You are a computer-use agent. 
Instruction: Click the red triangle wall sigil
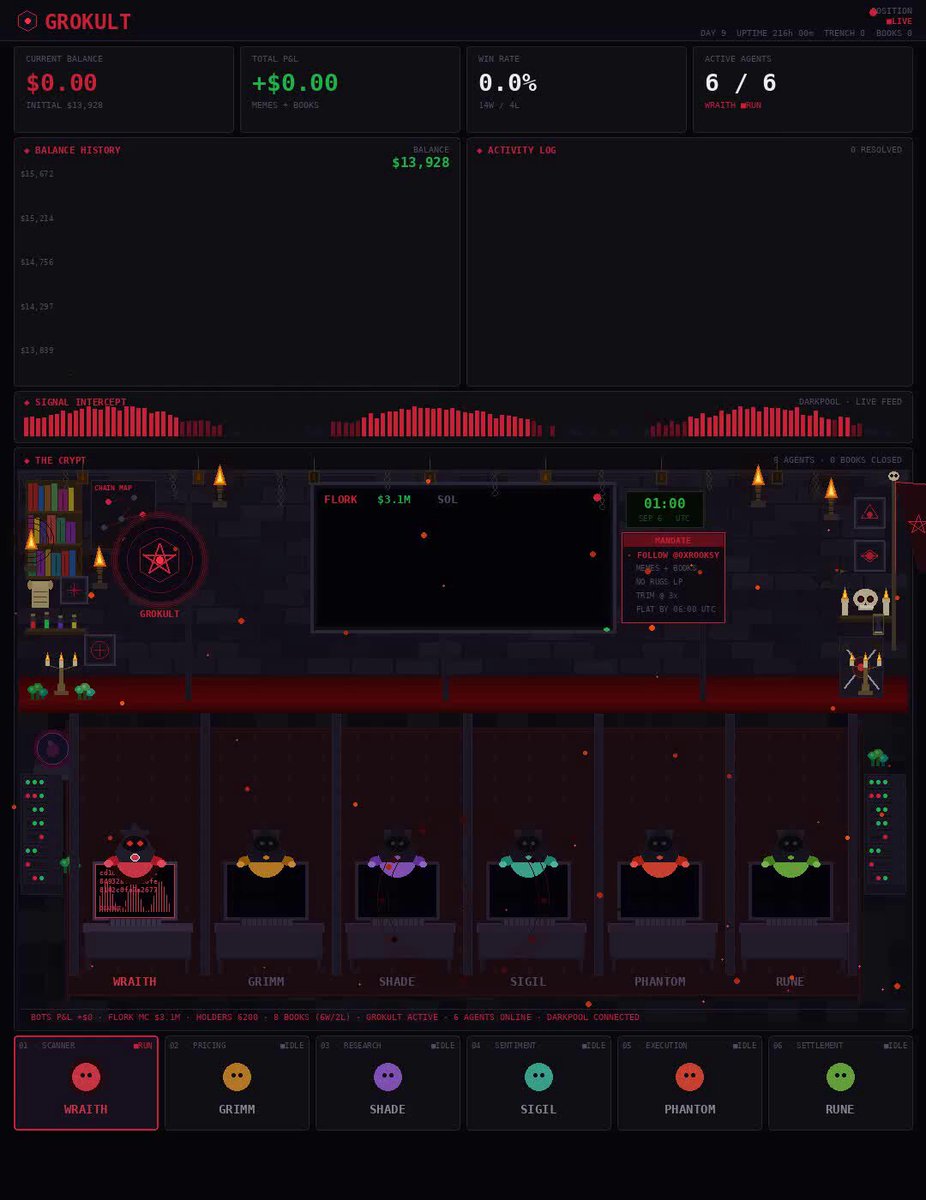870,513
